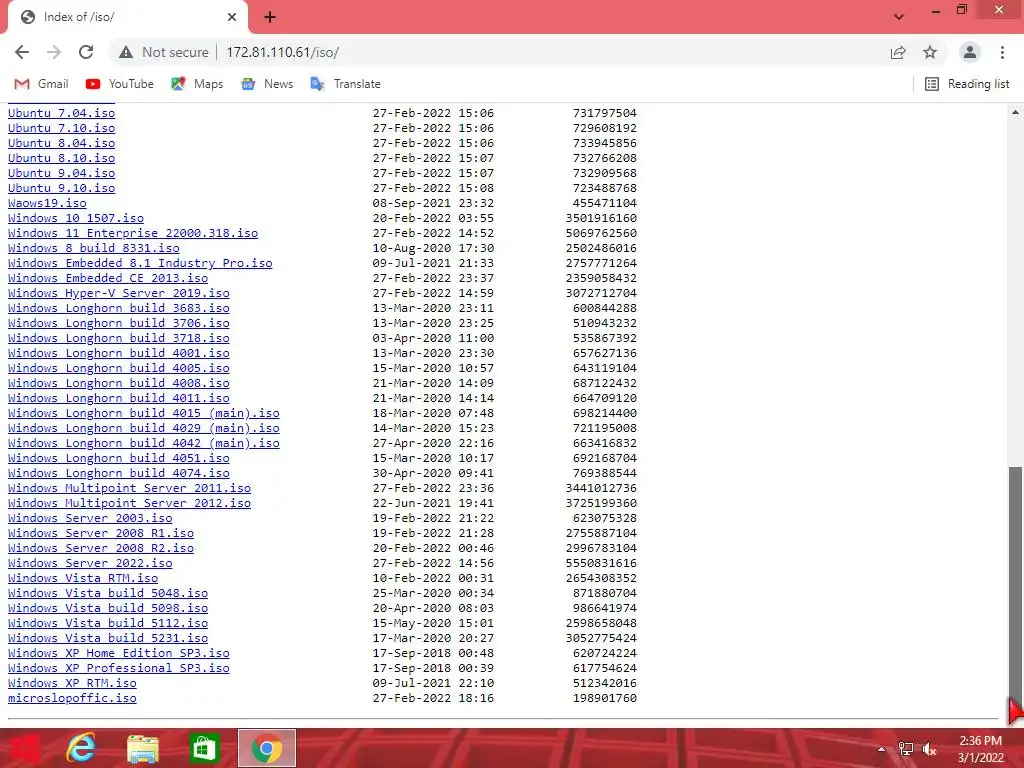Open the YouTube bookmark
Image resolution: width=1024 pixels, height=768 pixels.
tap(120, 84)
